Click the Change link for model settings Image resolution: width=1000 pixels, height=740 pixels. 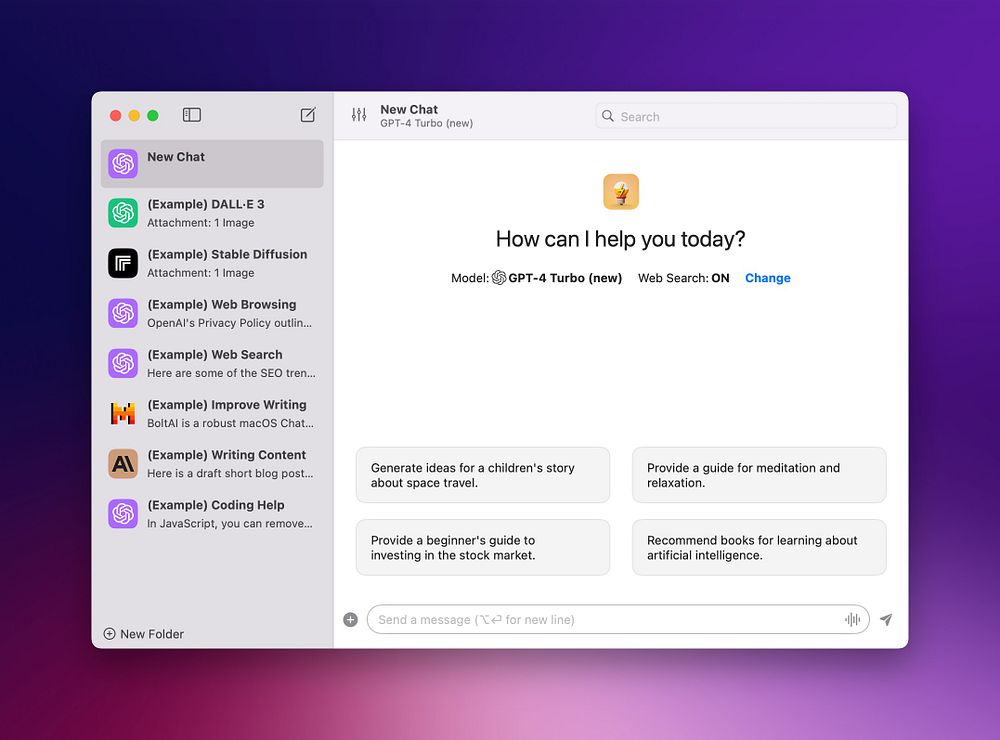pos(768,278)
